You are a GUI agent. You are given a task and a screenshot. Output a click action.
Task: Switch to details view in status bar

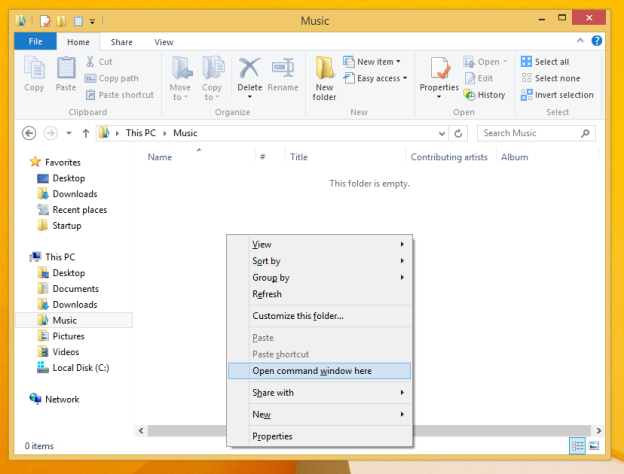point(577,446)
